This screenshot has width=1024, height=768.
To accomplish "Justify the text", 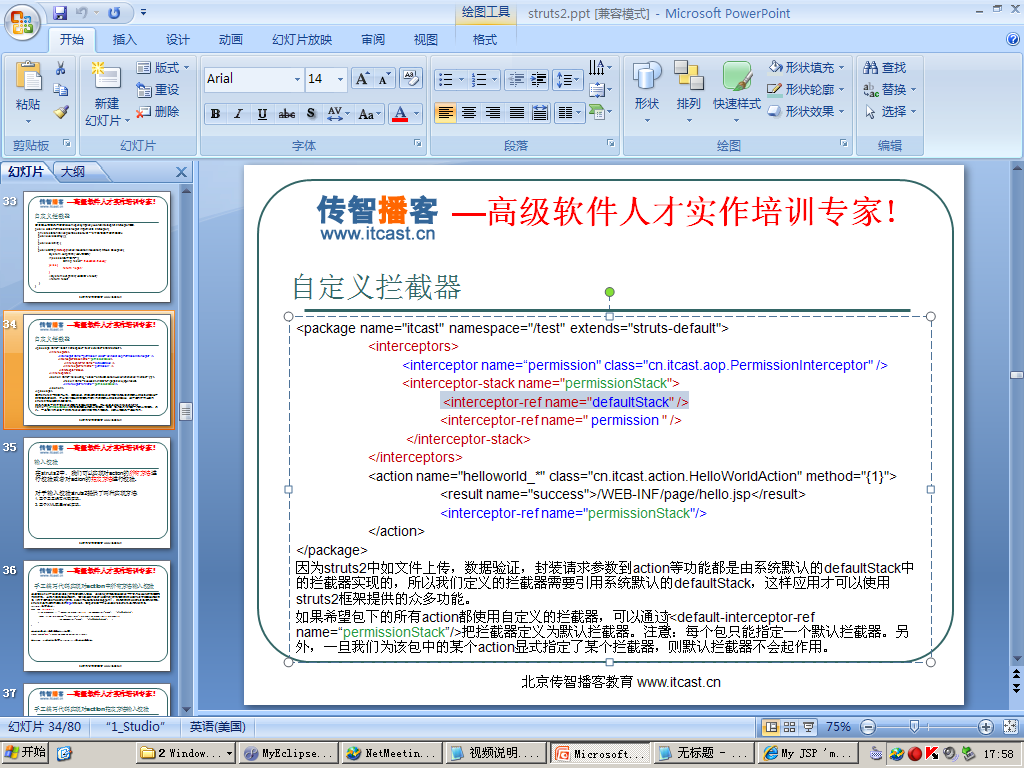I will [x=517, y=113].
